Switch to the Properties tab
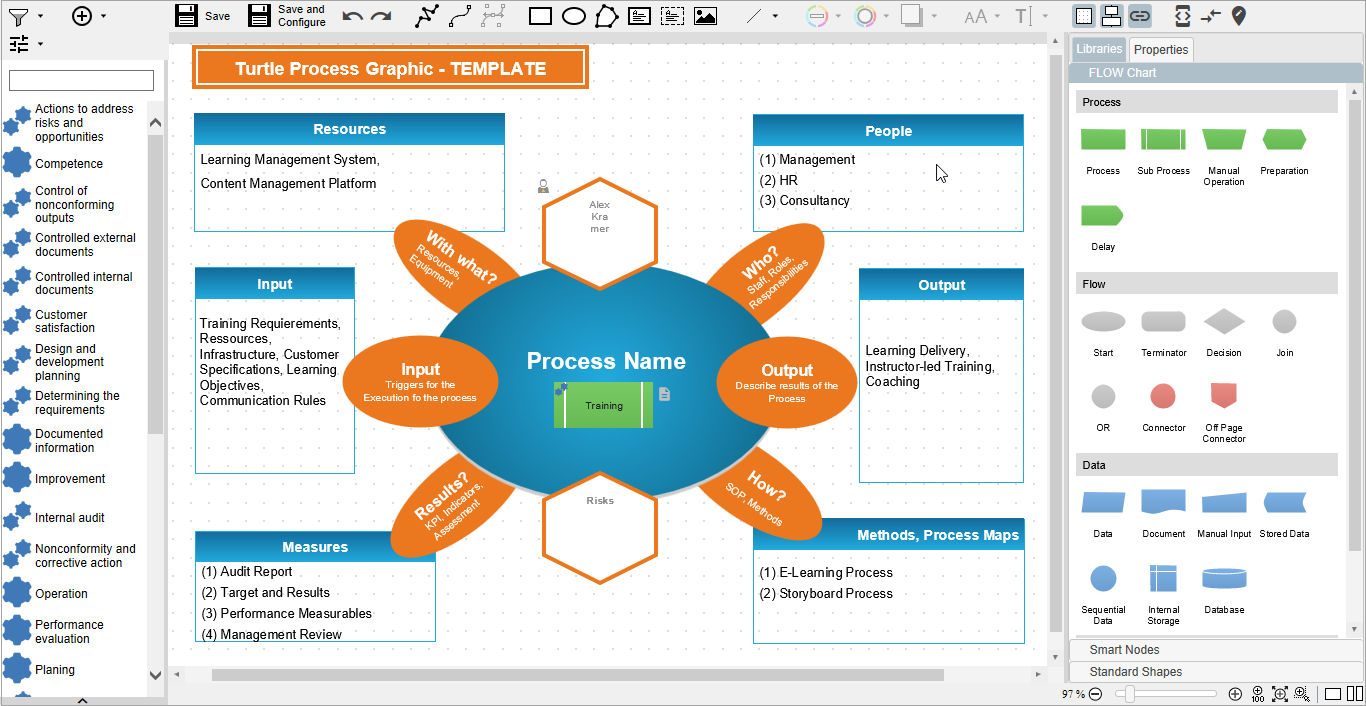1366x706 pixels. click(1160, 49)
